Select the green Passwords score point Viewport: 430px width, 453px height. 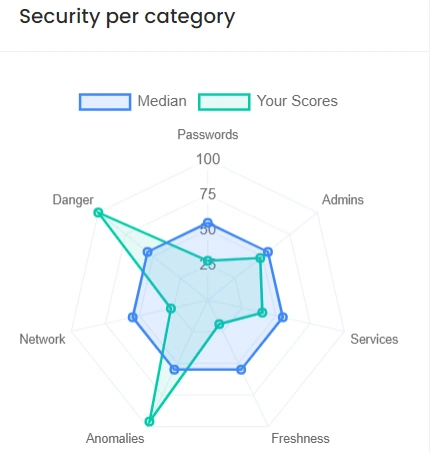point(208,261)
